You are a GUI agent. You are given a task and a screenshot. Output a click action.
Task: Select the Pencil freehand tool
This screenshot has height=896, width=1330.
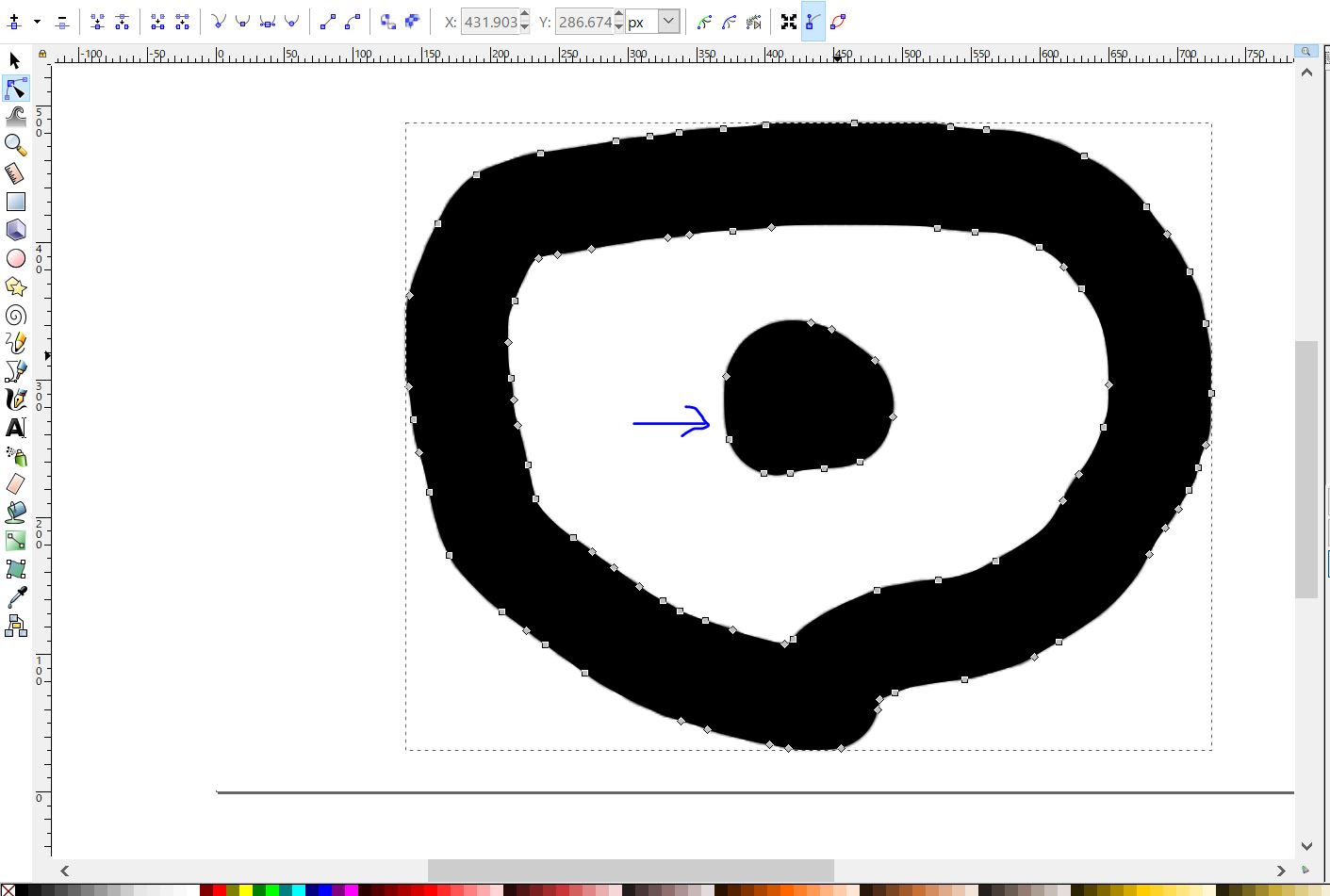point(15,343)
